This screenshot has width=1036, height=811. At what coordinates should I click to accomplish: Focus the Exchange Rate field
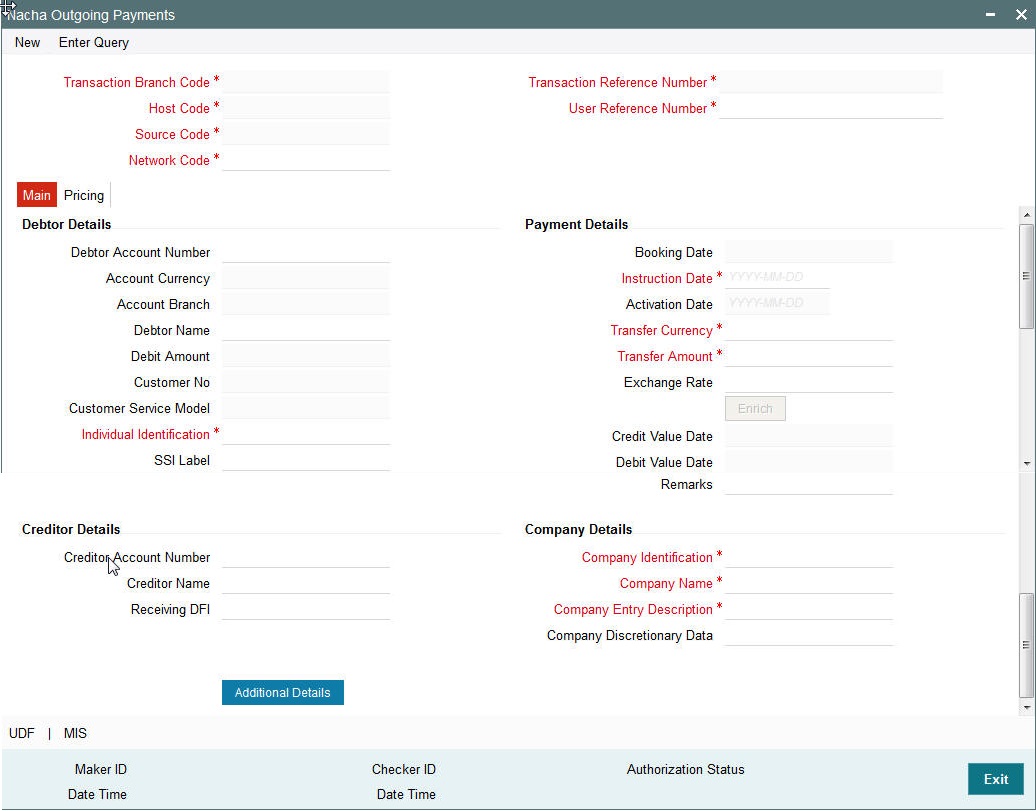(809, 382)
